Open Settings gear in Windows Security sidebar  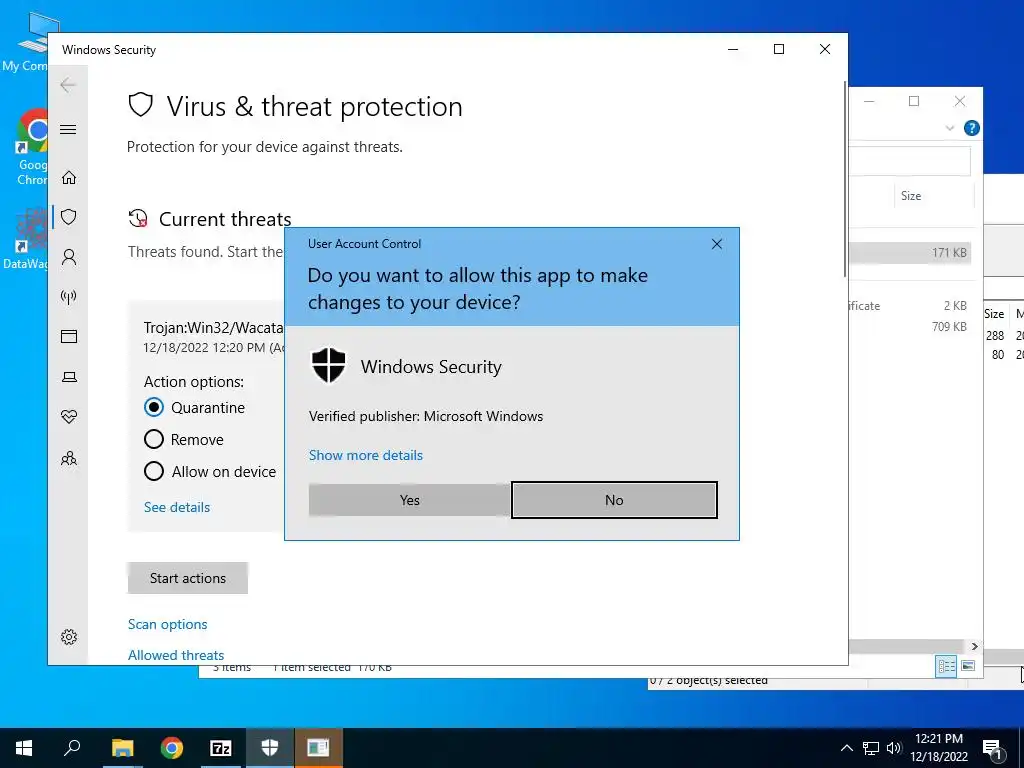tap(69, 637)
